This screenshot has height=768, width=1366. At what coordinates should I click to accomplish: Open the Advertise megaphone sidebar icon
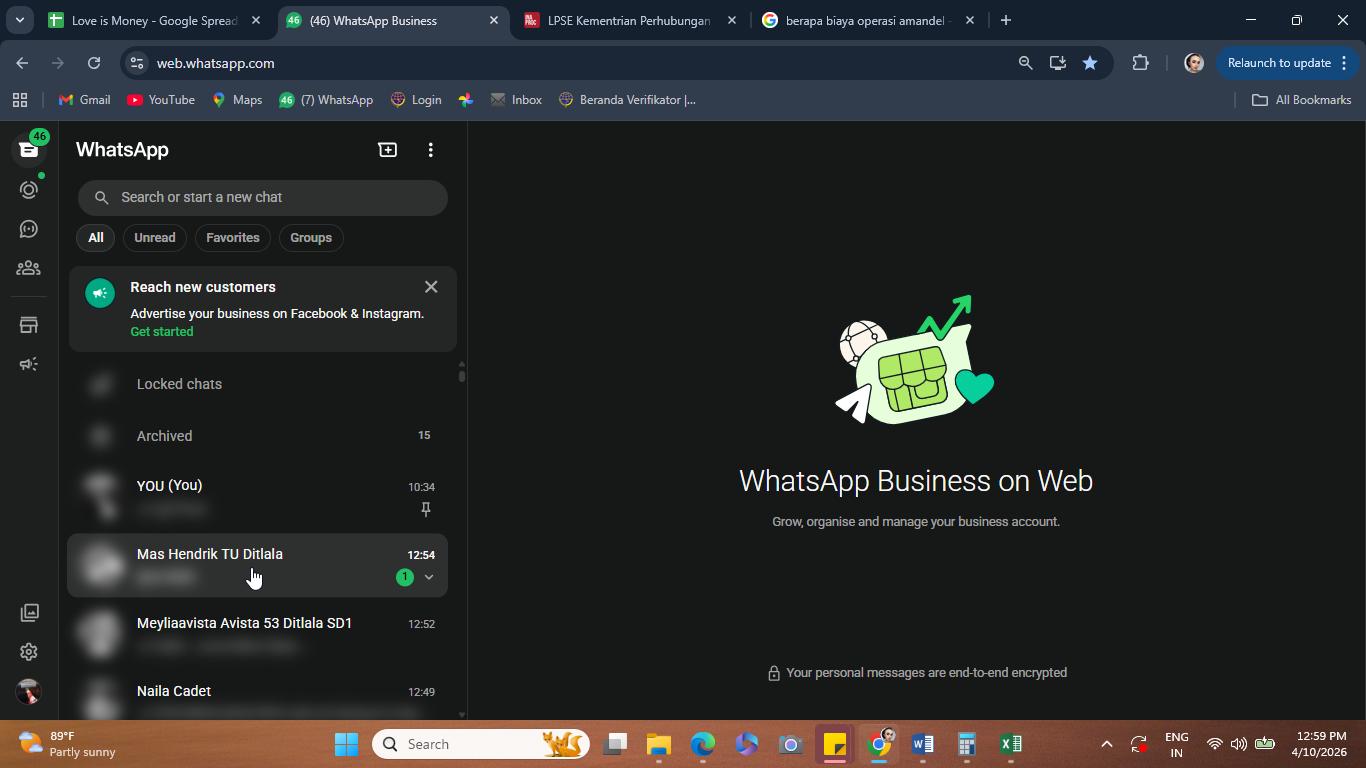tap(28, 364)
